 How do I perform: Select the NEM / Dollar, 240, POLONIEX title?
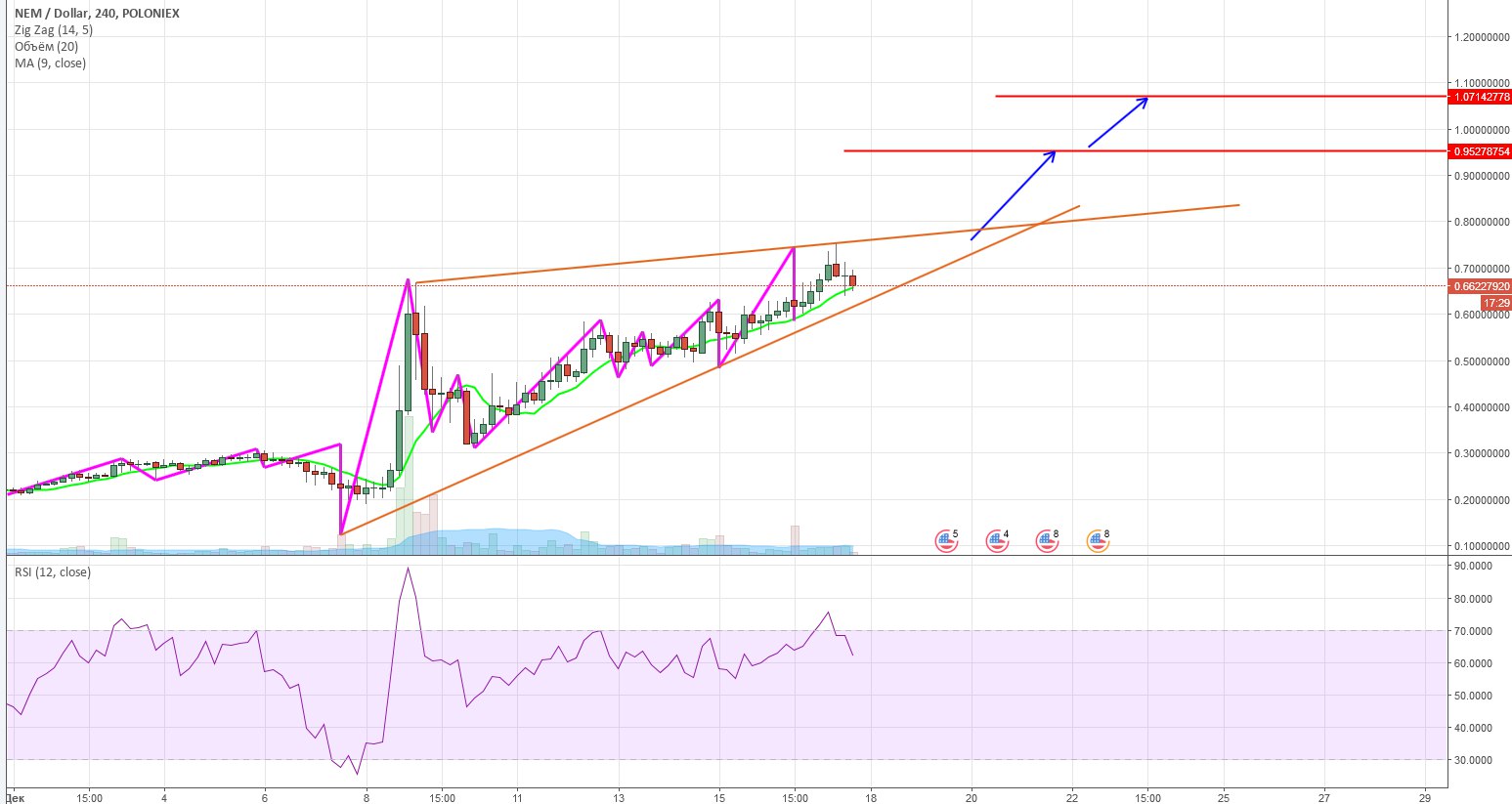(x=97, y=14)
